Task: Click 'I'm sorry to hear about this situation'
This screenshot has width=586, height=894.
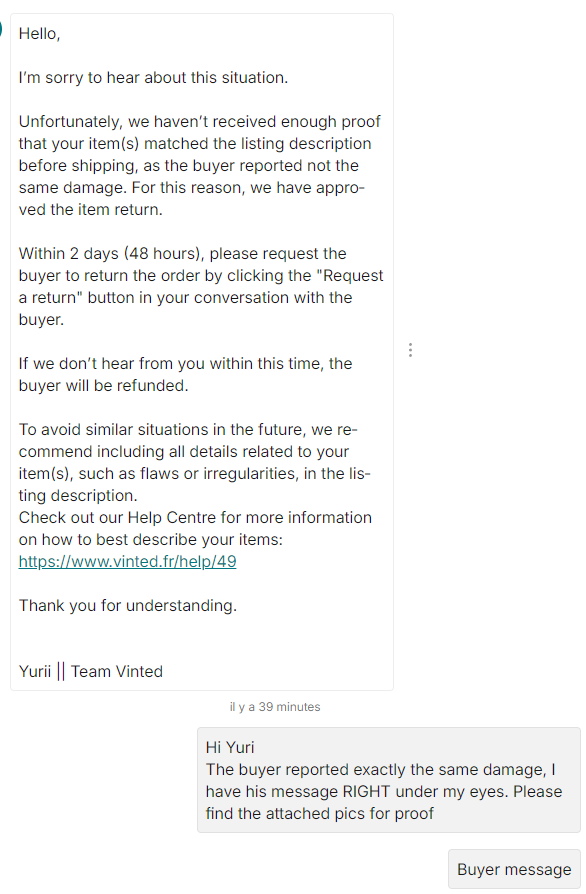Action: pos(153,78)
